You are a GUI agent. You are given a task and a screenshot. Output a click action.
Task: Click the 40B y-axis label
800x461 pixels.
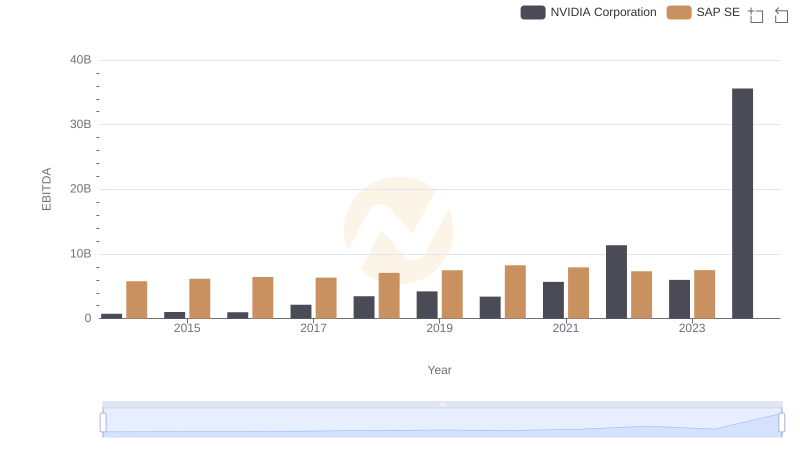81,60
